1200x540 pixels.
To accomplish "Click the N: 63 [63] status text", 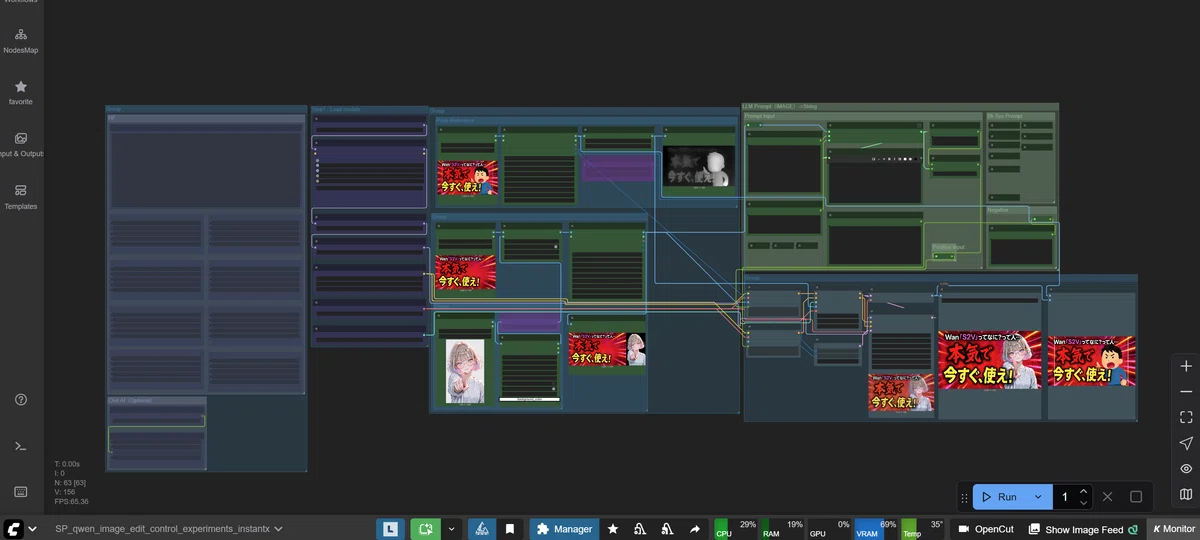I will [x=70, y=483].
